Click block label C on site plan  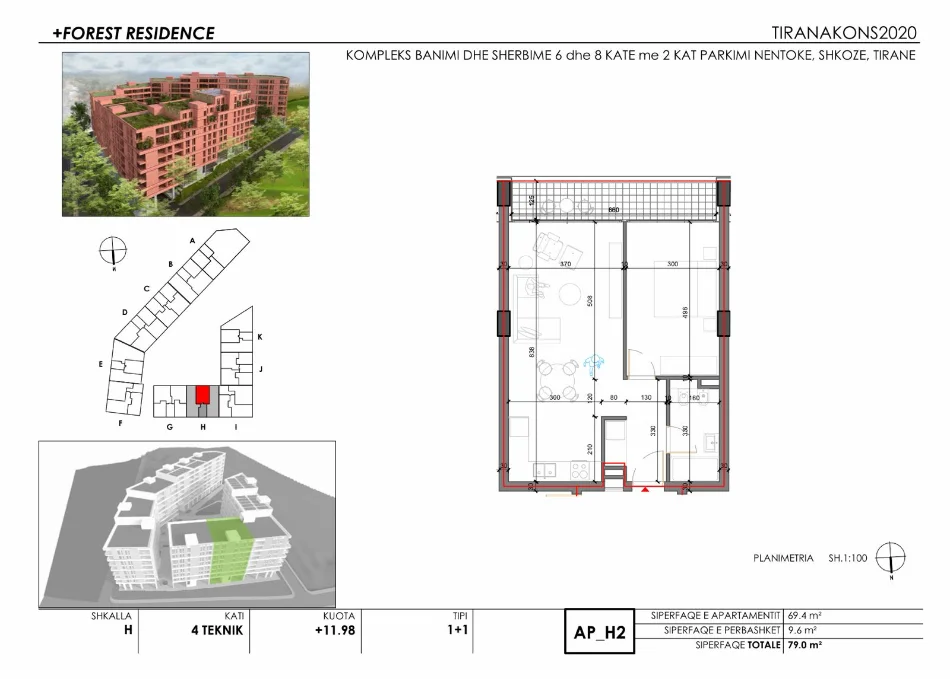pyautogui.click(x=147, y=288)
